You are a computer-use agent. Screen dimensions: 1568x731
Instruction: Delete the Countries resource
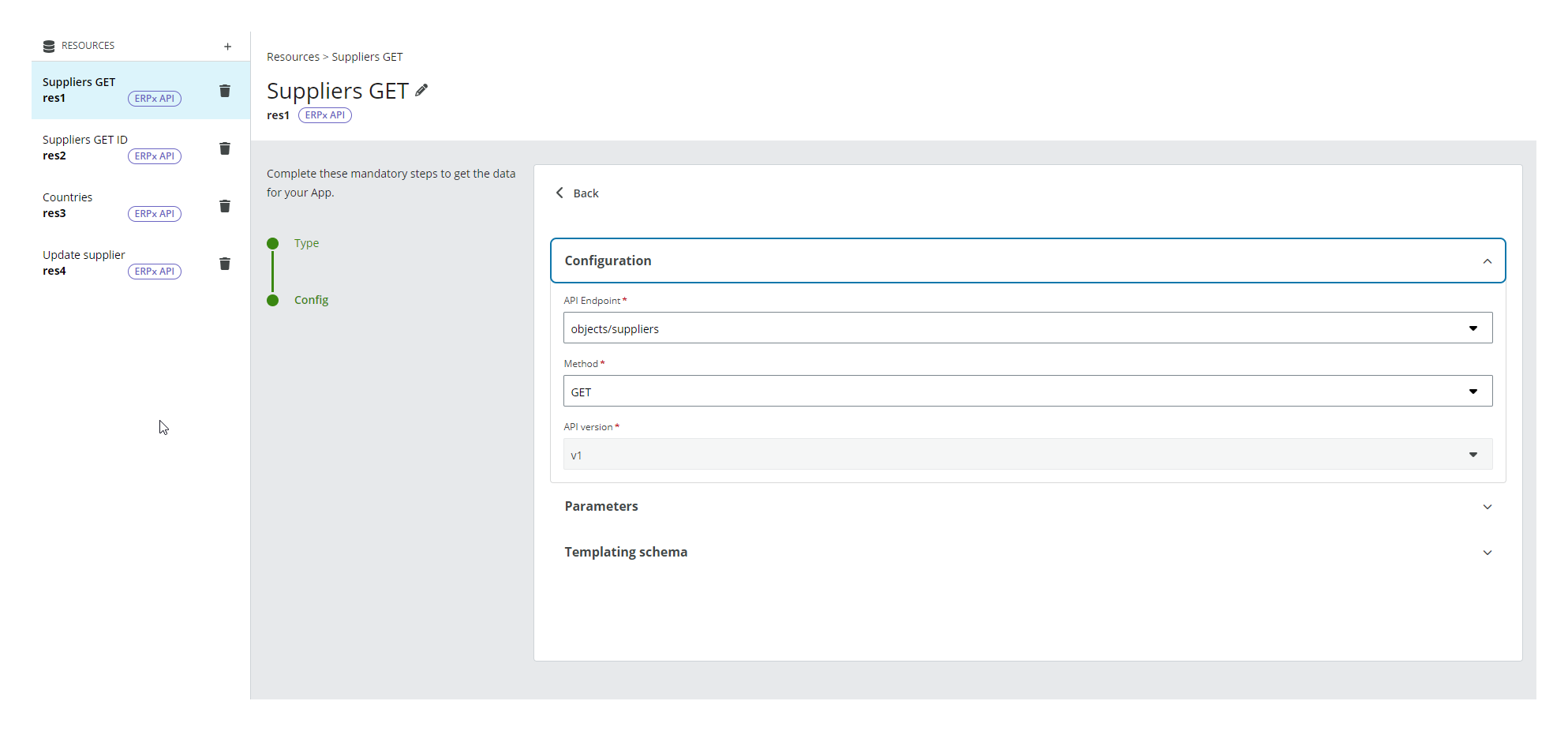[x=225, y=206]
